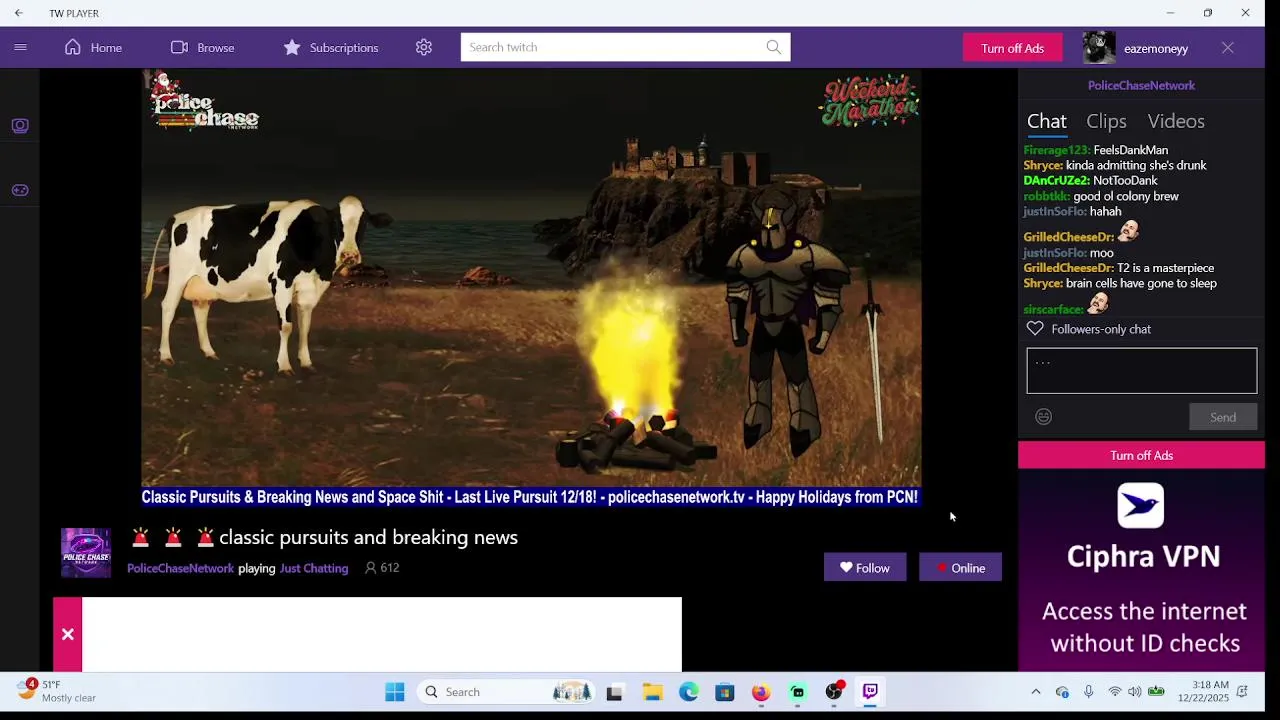Open the Ciphra VPN advertisement
Screen dimensions: 1280x720
click(1141, 570)
